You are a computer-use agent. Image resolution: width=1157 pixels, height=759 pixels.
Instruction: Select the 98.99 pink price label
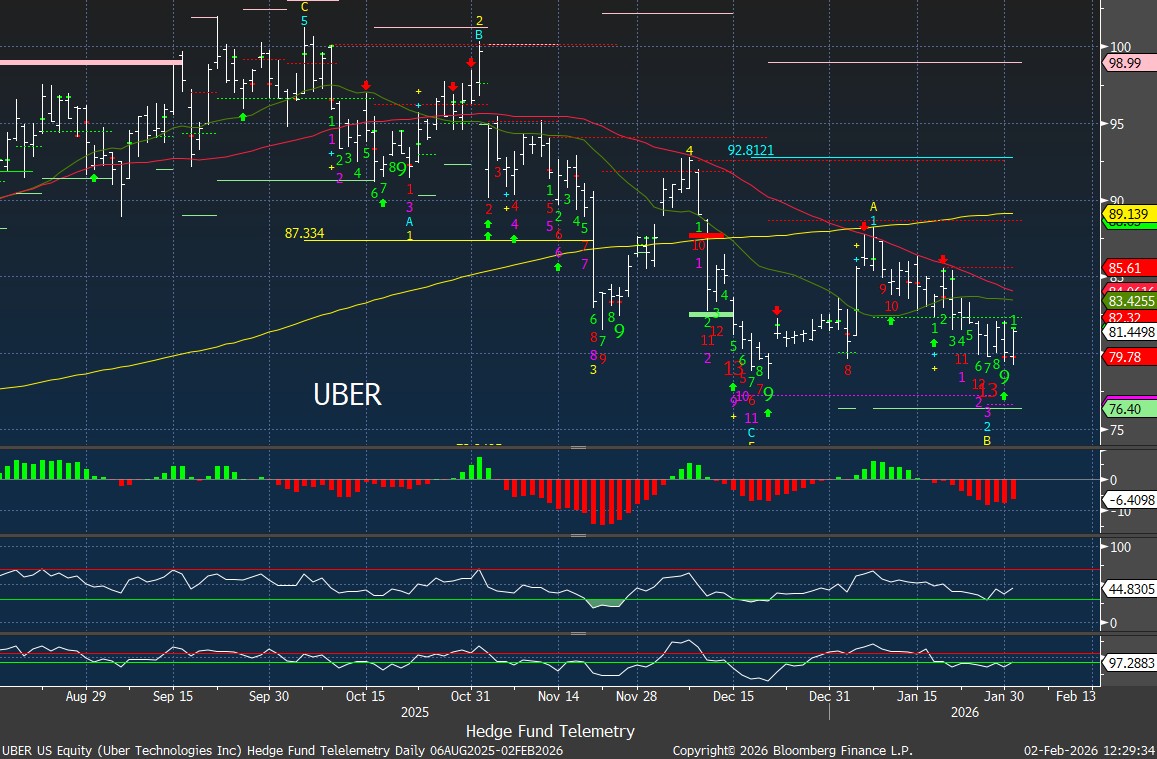(x=1128, y=63)
